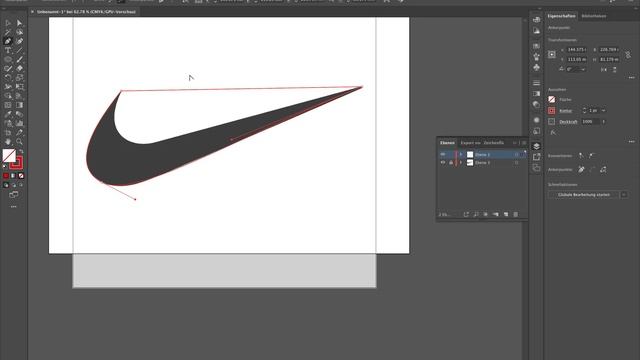Swap fill and stroke colors arrow
This screenshot has height=360, width=640.
click(21, 151)
